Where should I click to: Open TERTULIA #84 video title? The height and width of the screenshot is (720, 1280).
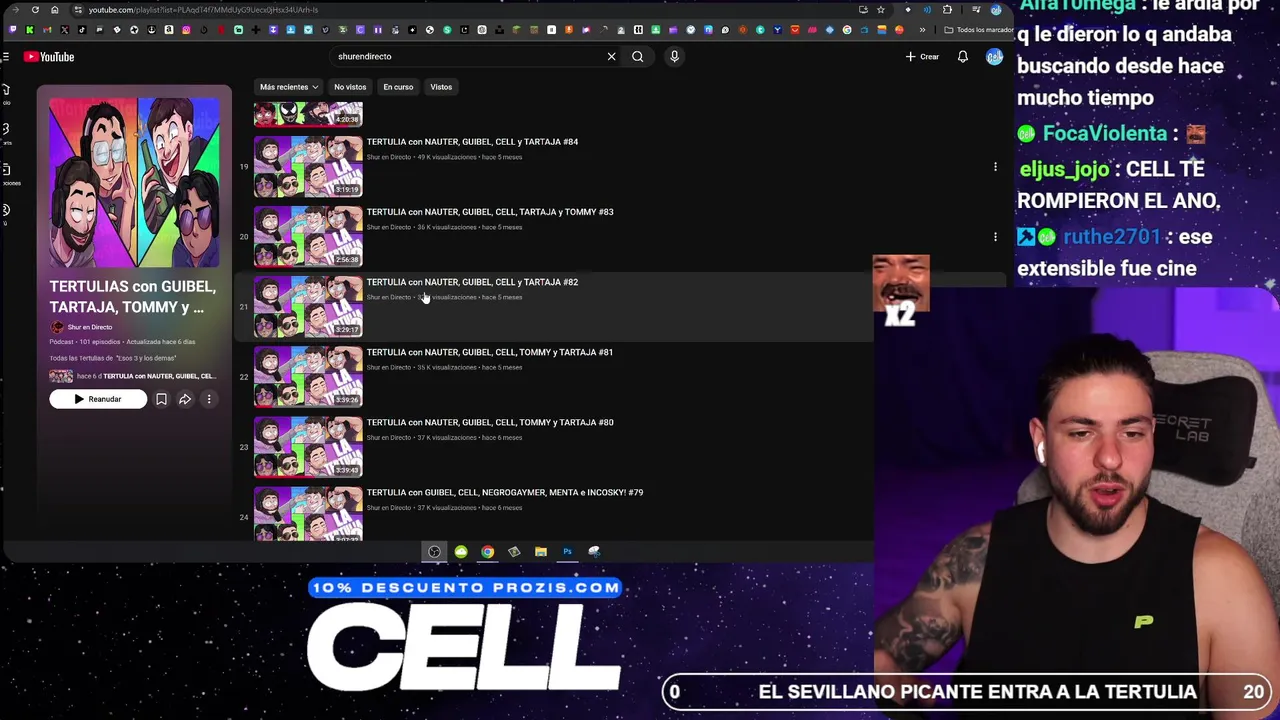(472, 142)
